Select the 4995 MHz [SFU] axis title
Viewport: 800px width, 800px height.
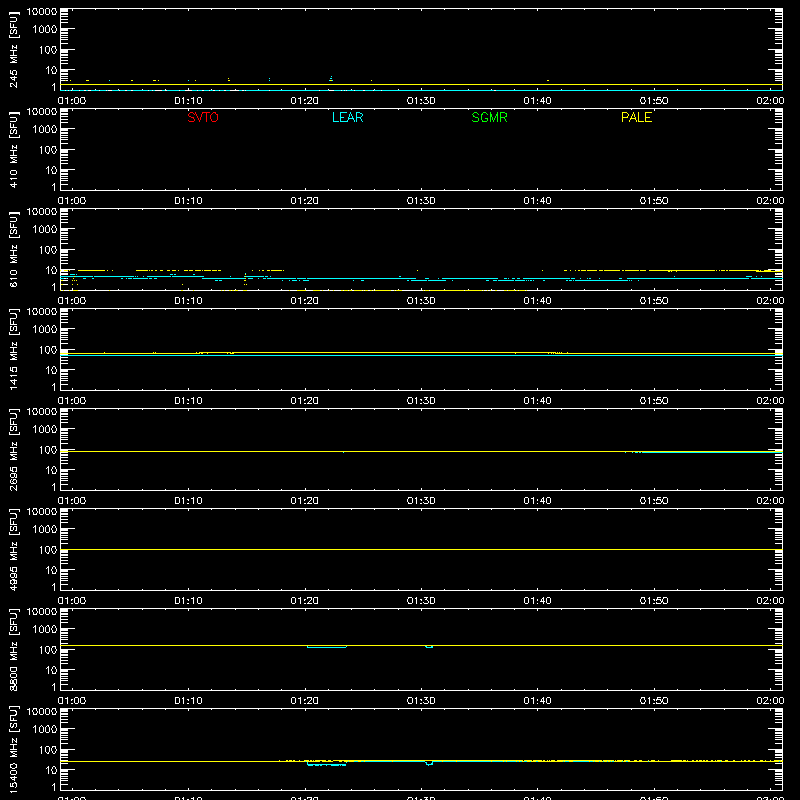(14, 550)
